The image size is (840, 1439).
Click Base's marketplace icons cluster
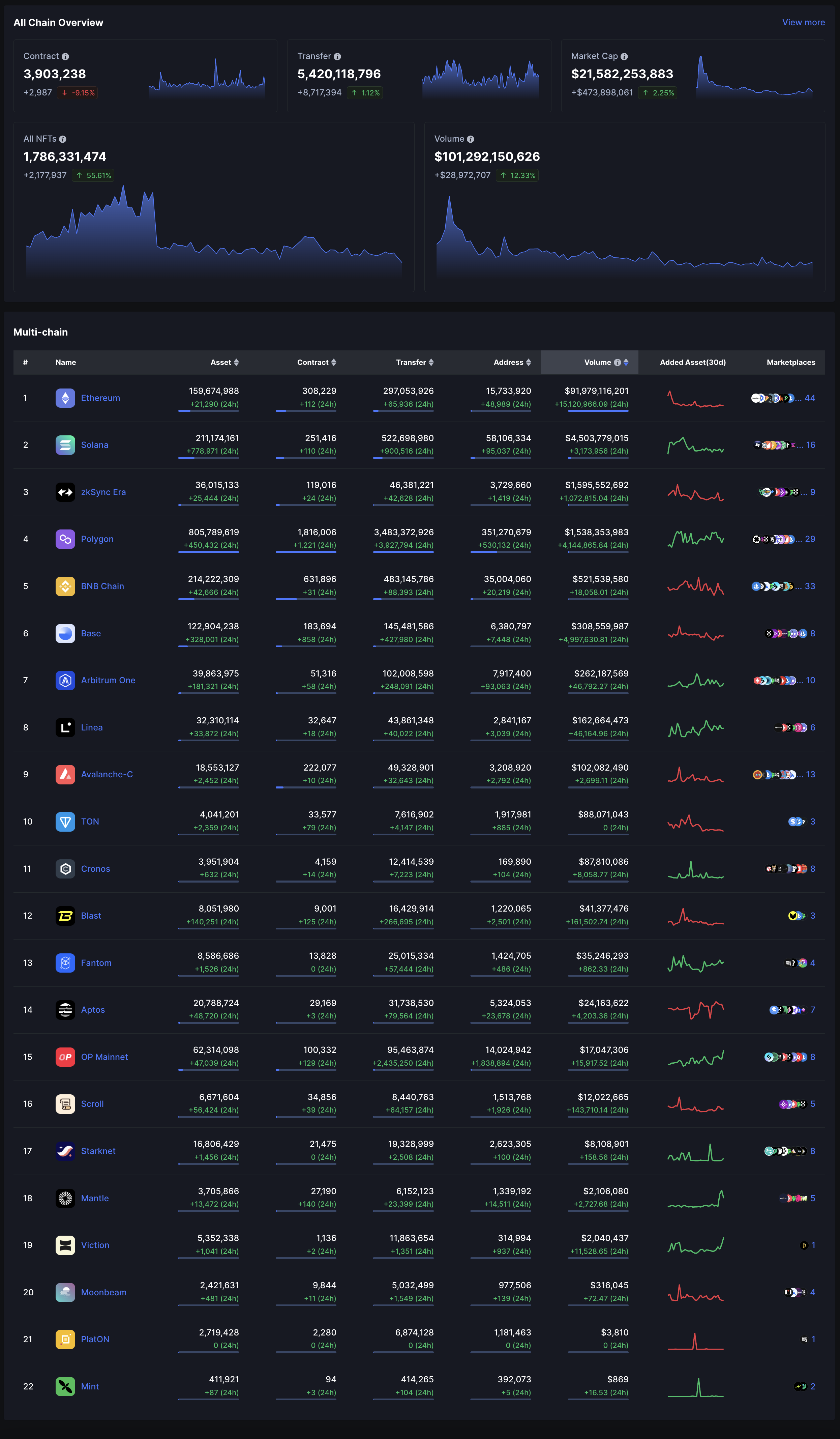[786, 633]
